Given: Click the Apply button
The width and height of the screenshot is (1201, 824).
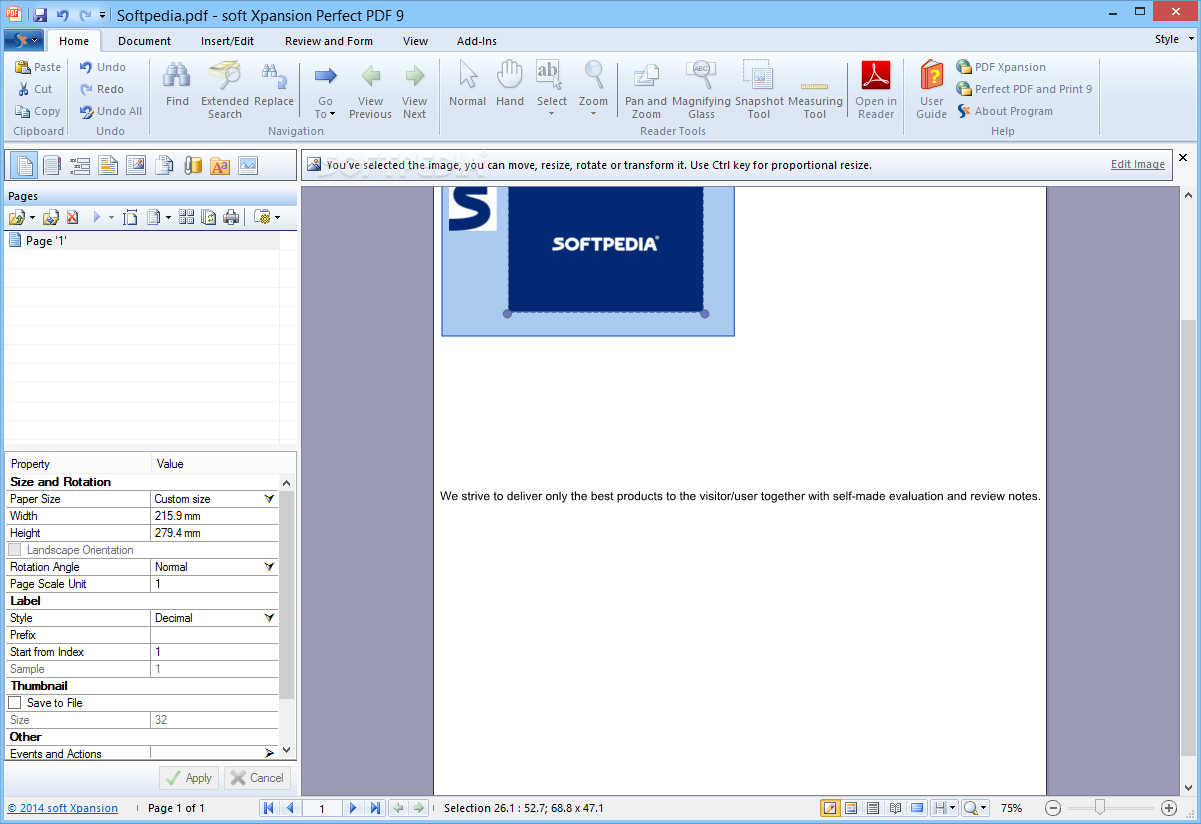Looking at the screenshot, I should click(189, 777).
